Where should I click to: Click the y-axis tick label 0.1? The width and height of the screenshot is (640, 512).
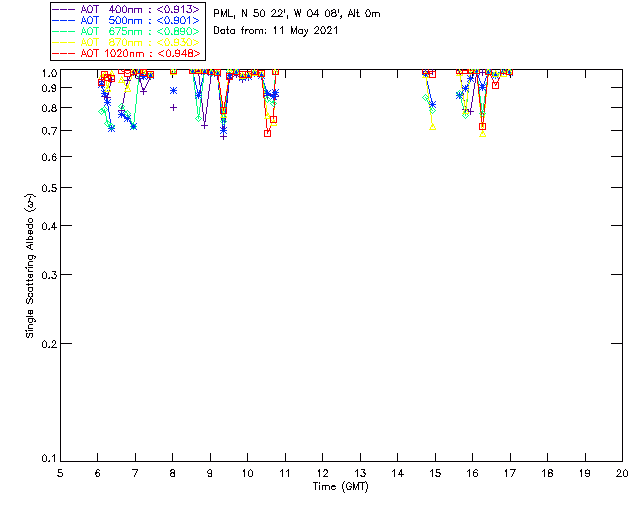coord(49,459)
